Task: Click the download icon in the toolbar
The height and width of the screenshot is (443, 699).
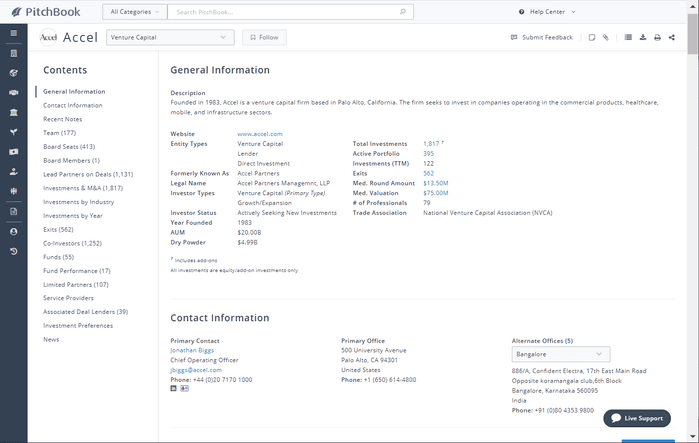Action: click(x=642, y=37)
